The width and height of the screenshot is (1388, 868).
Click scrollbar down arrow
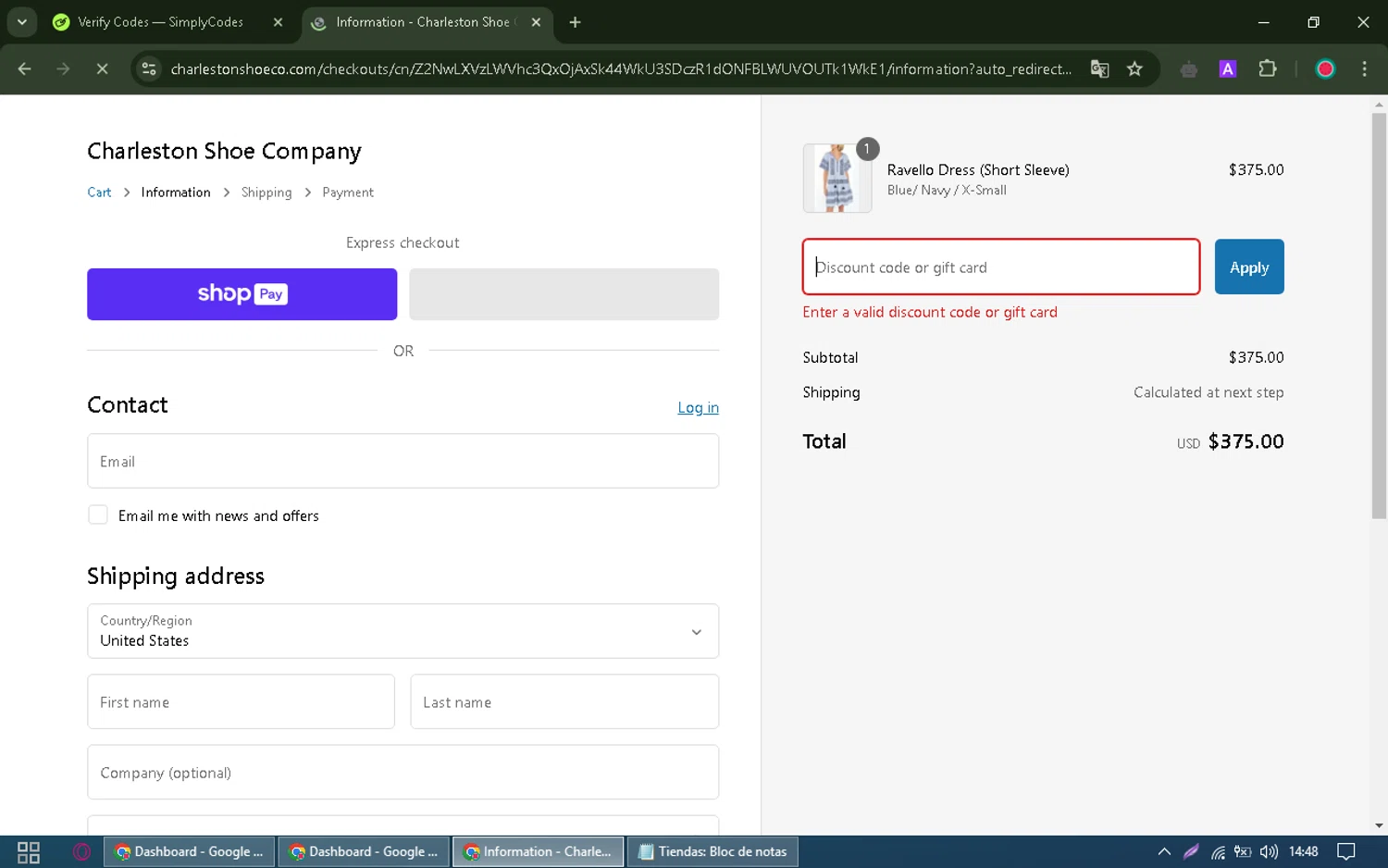pos(1379,825)
